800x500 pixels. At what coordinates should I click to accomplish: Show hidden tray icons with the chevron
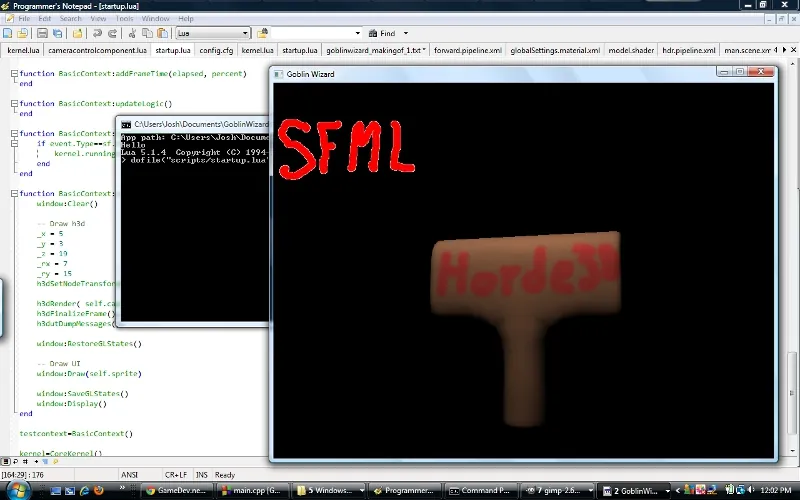coord(678,490)
